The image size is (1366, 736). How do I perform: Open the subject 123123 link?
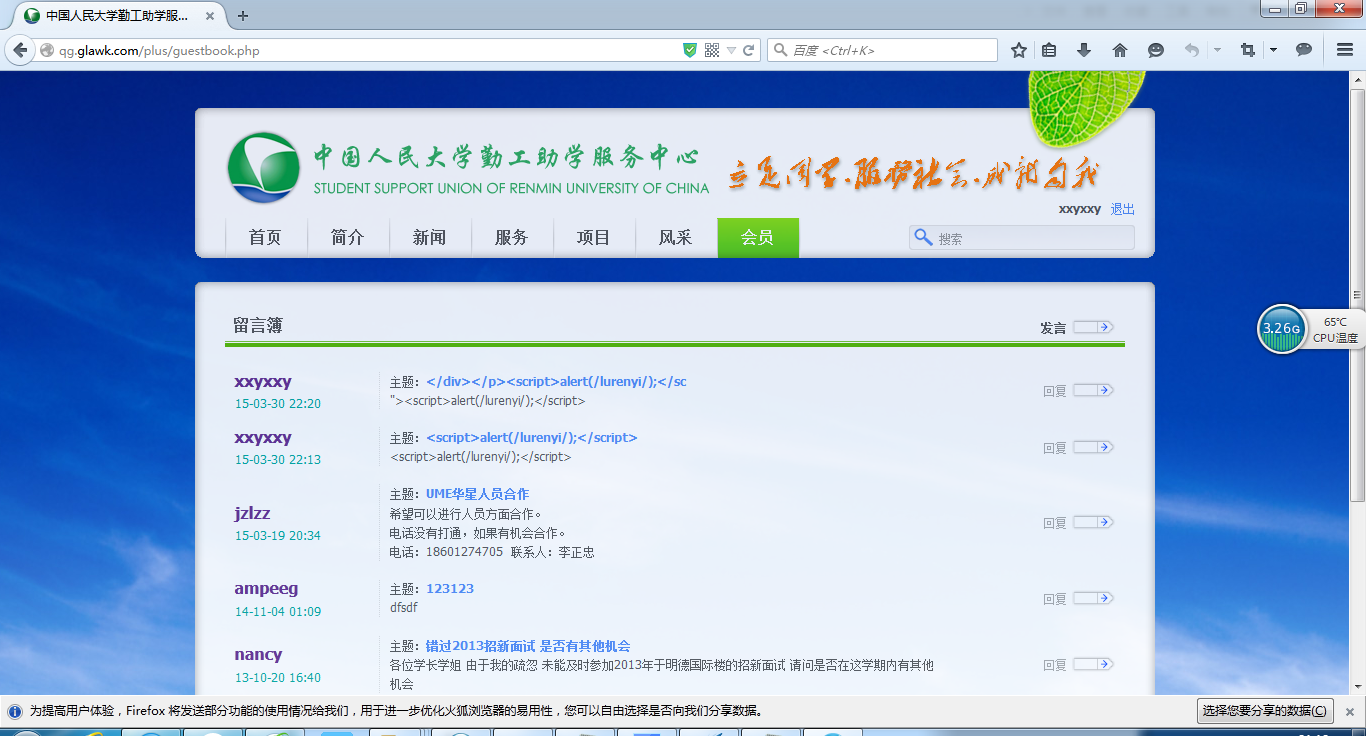[x=450, y=588]
